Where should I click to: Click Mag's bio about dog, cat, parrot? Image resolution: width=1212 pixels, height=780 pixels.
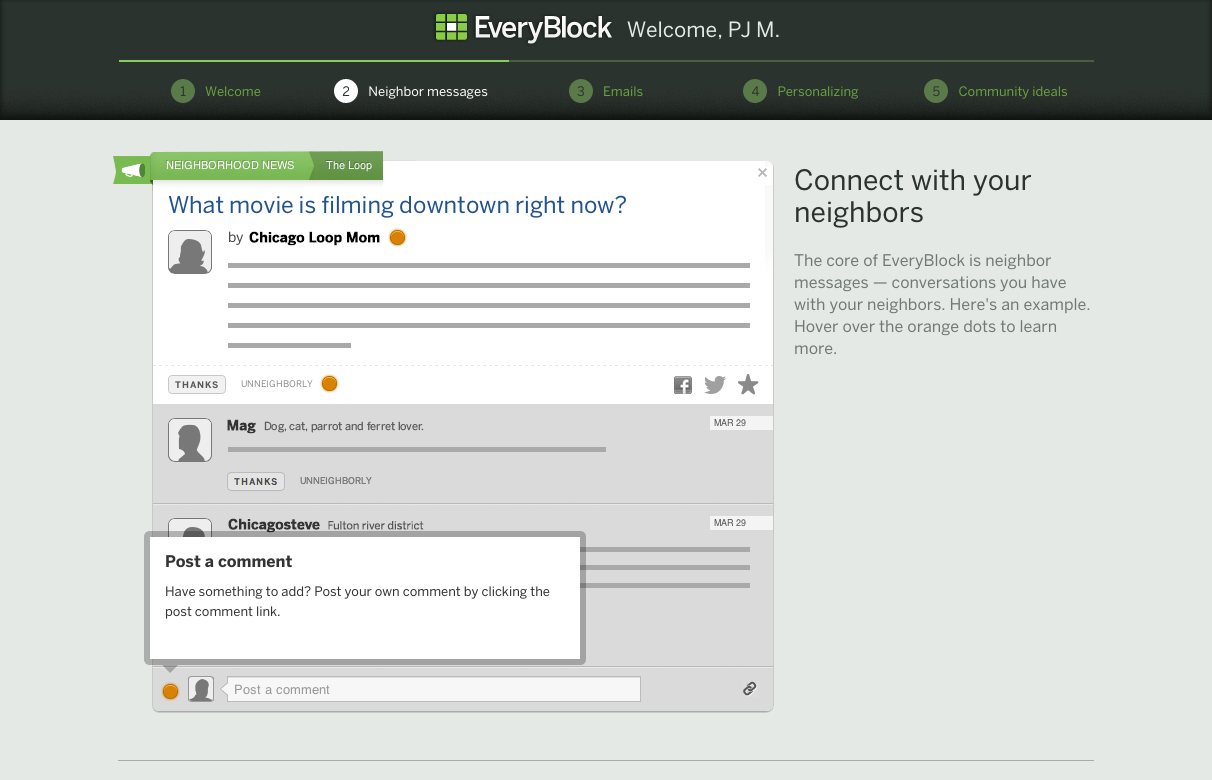[344, 427]
